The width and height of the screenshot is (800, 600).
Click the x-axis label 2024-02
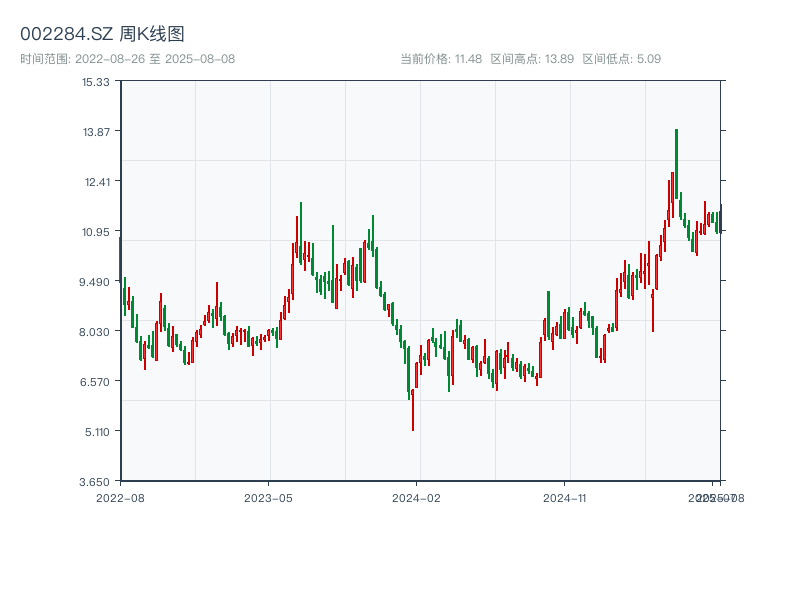point(416,498)
